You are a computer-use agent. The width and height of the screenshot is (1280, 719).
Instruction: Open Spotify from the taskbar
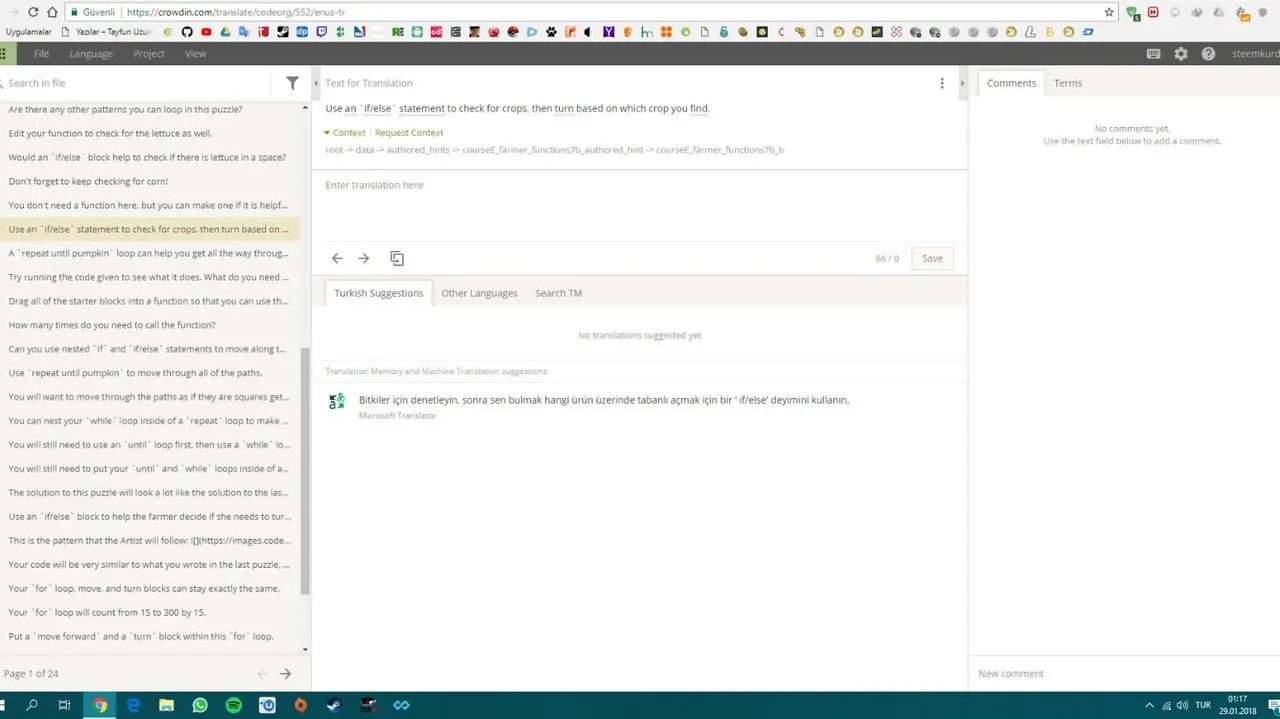234,705
